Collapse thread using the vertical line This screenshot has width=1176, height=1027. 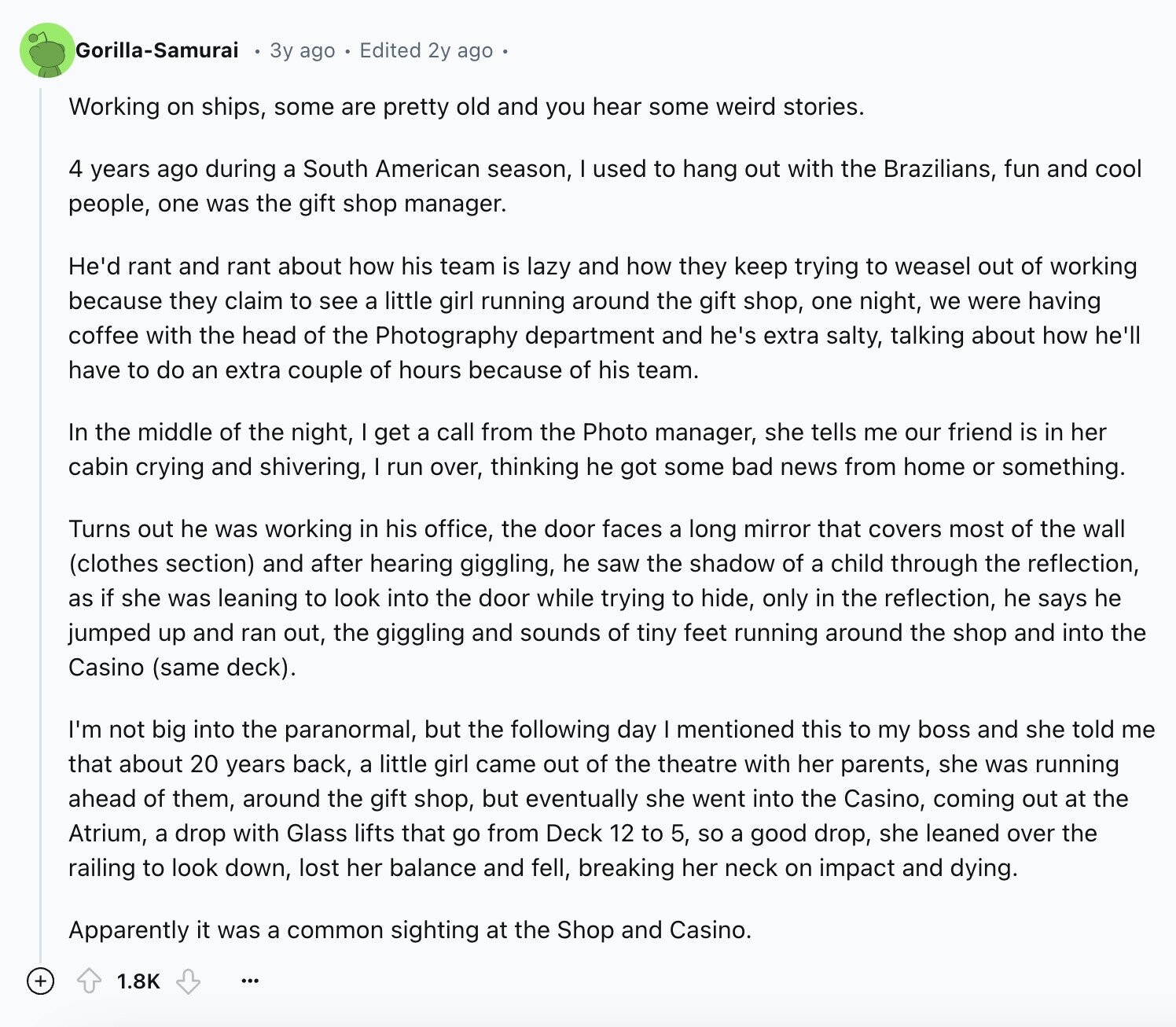point(41,519)
